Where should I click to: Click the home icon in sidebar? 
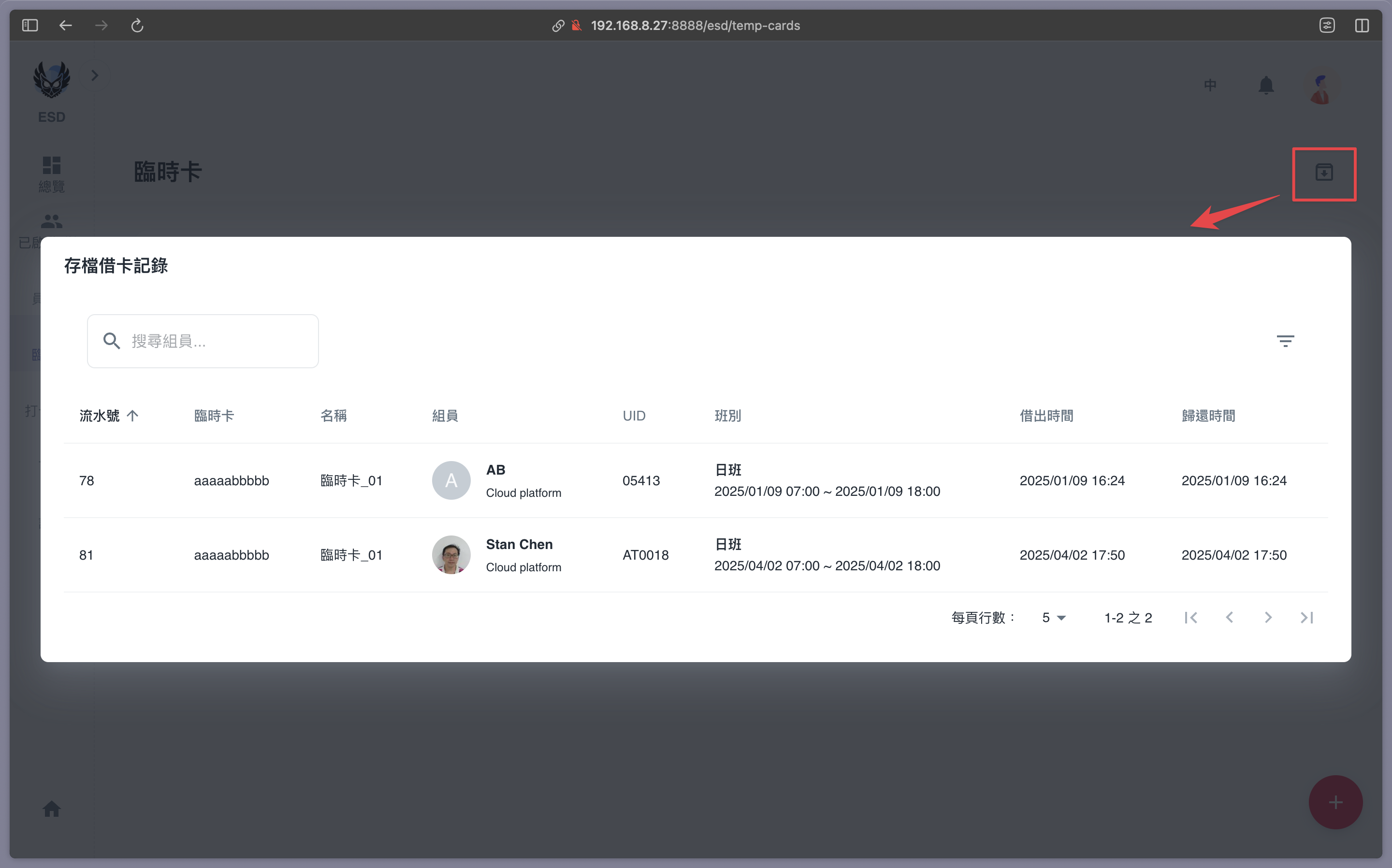click(52, 809)
